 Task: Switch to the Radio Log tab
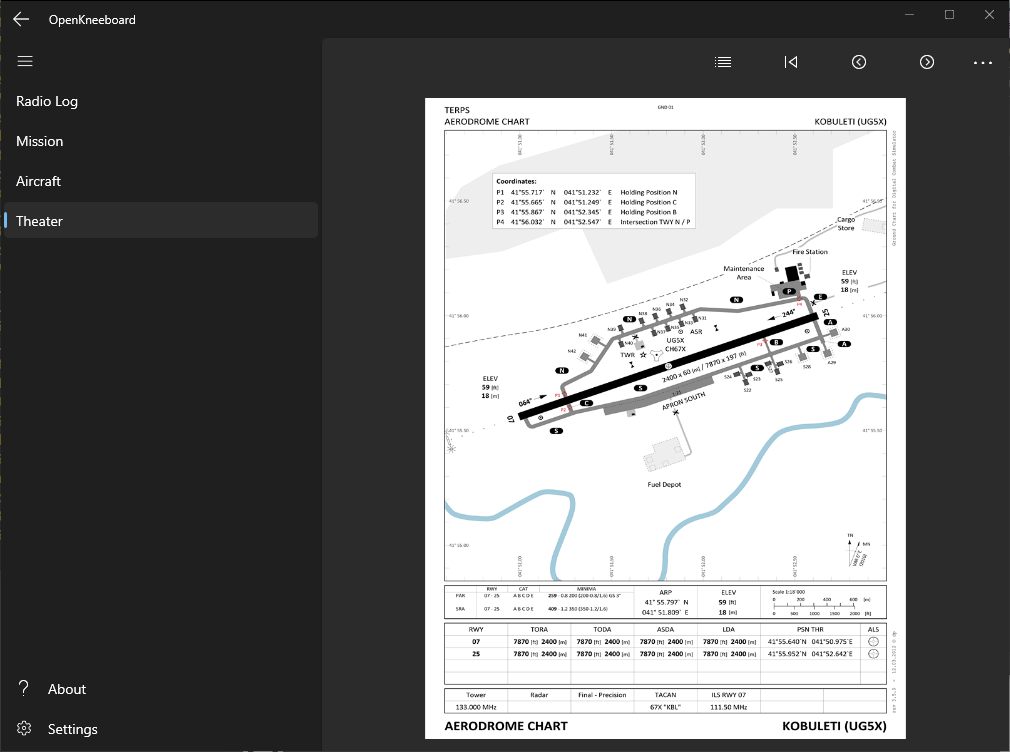pyautogui.click(x=47, y=101)
